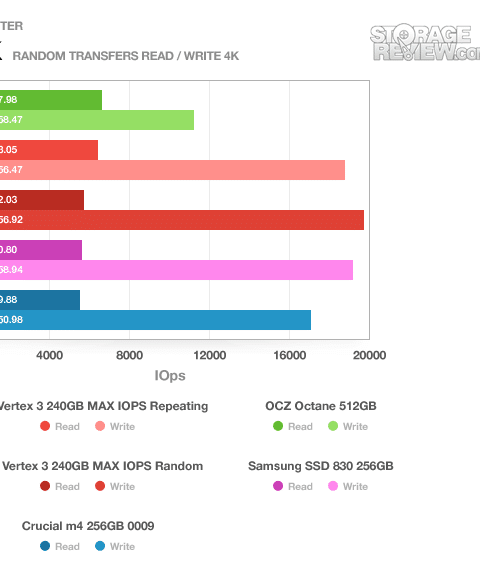Click the StorageReview.com logo
Screen dimensions: 480x580
[425, 43]
